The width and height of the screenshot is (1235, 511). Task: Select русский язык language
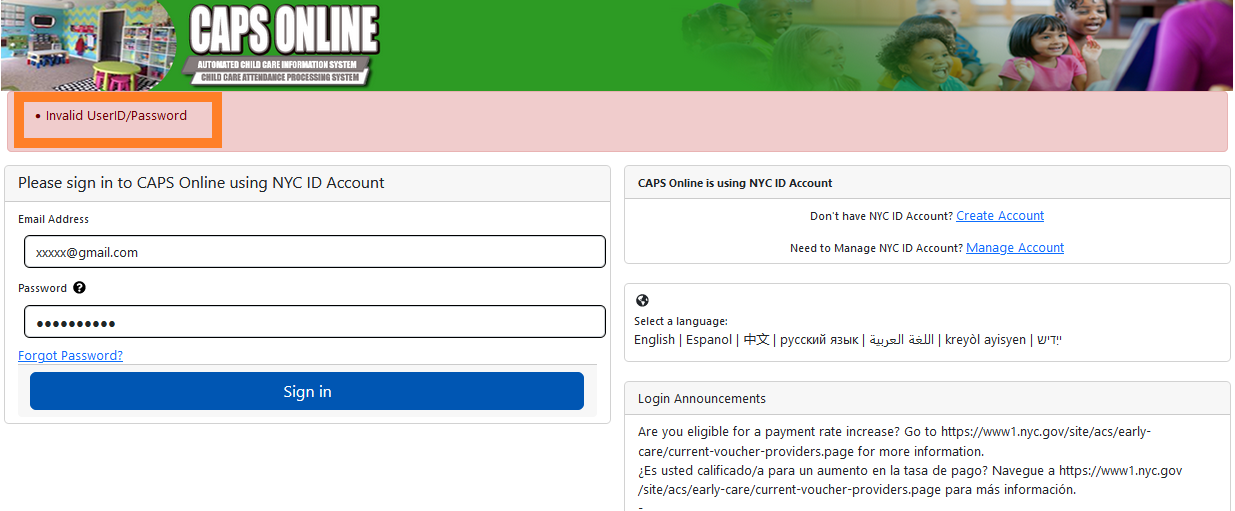pyautogui.click(x=819, y=340)
